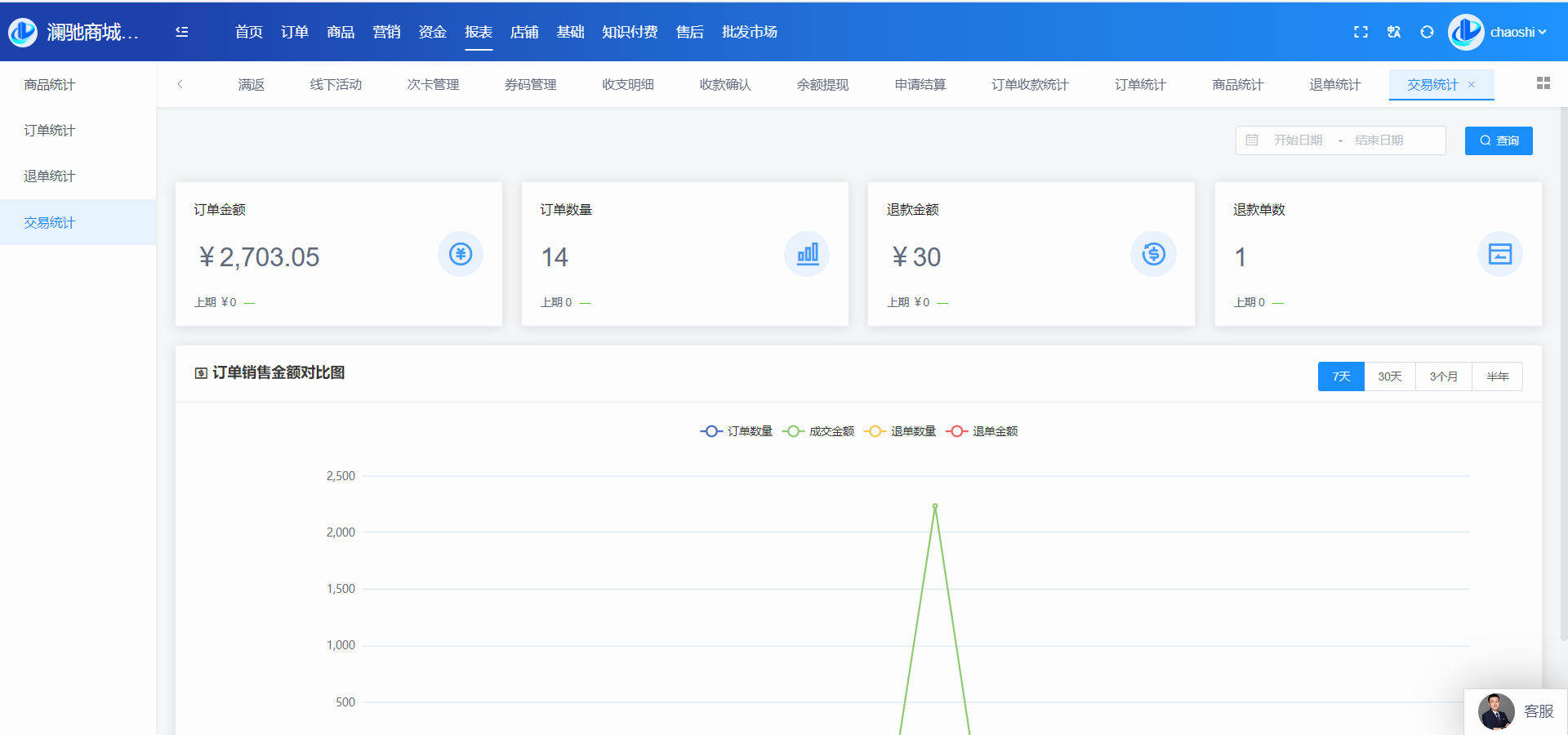
Task: Open the start date picker field
Action: pos(1298,140)
